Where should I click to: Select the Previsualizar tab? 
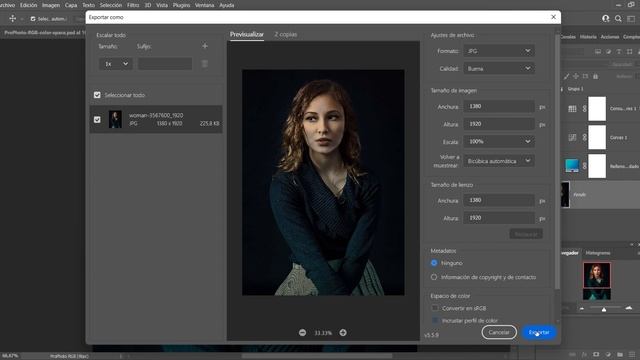click(247, 34)
